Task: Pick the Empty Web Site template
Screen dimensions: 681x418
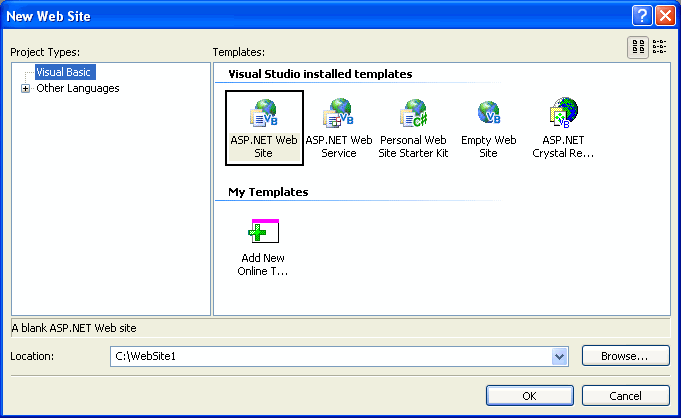Action: click(x=489, y=128)
